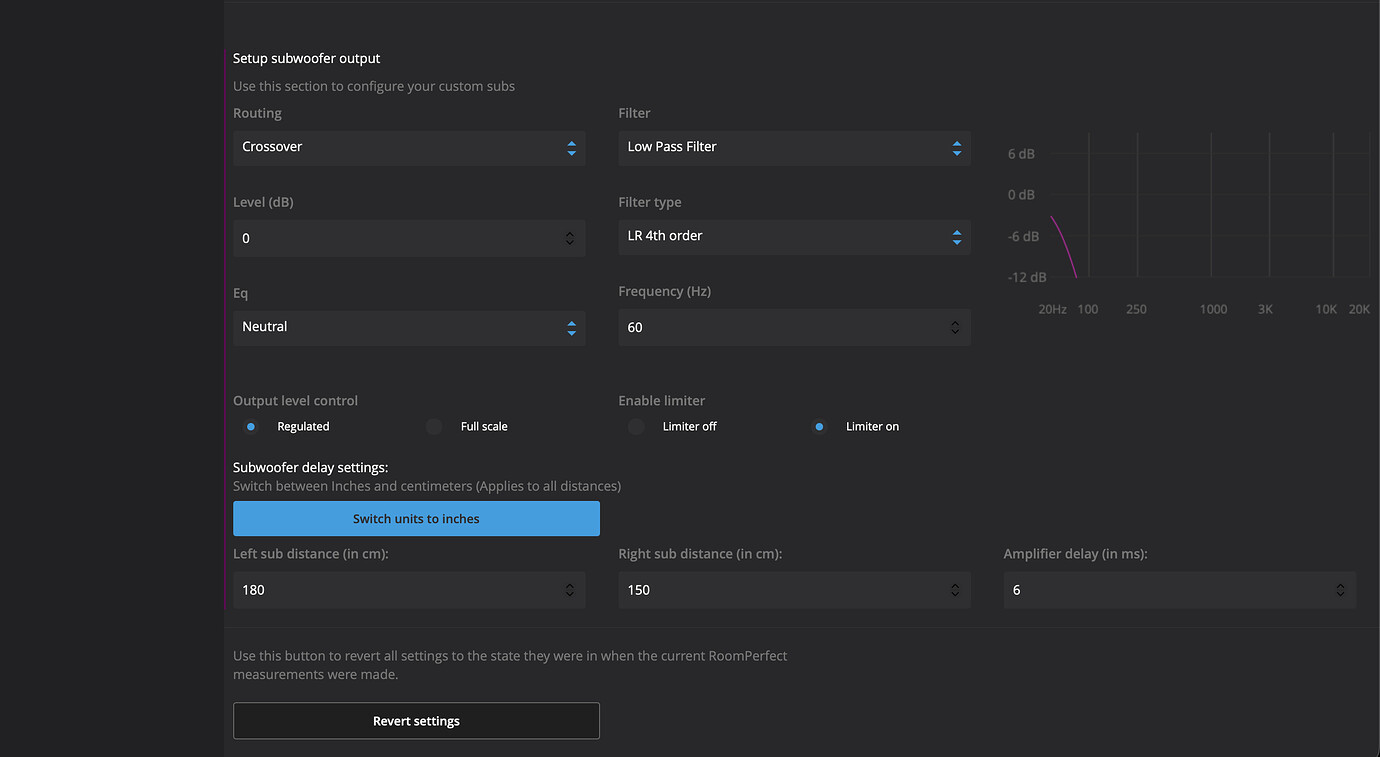The width and height of the screenshot is (1380, 757).
Task: Click the Level (dB) stepper arrows
Action: pyautogui.click(x=570, y=238)
